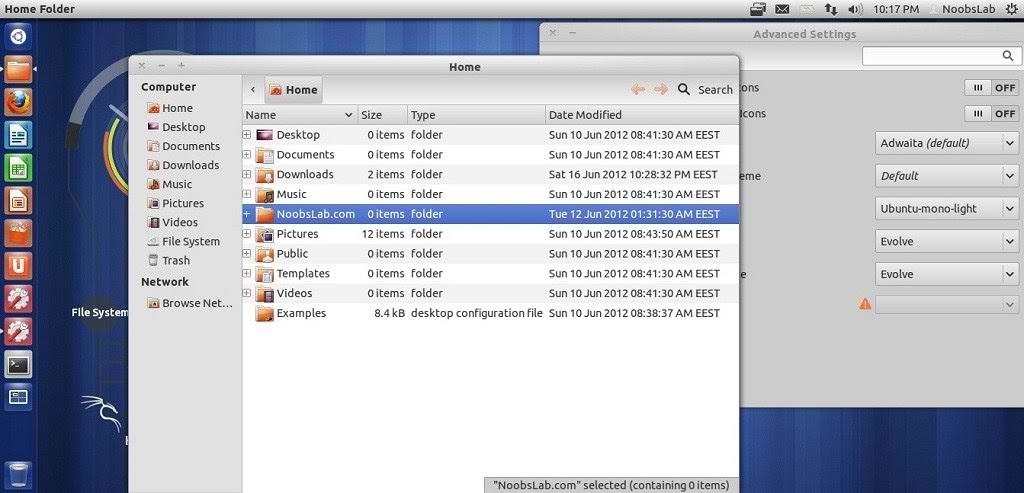Toggle the first OFF switch in Advanced Settings
The height and width of the screenshot is (493, 1024).
pos(991,87)
